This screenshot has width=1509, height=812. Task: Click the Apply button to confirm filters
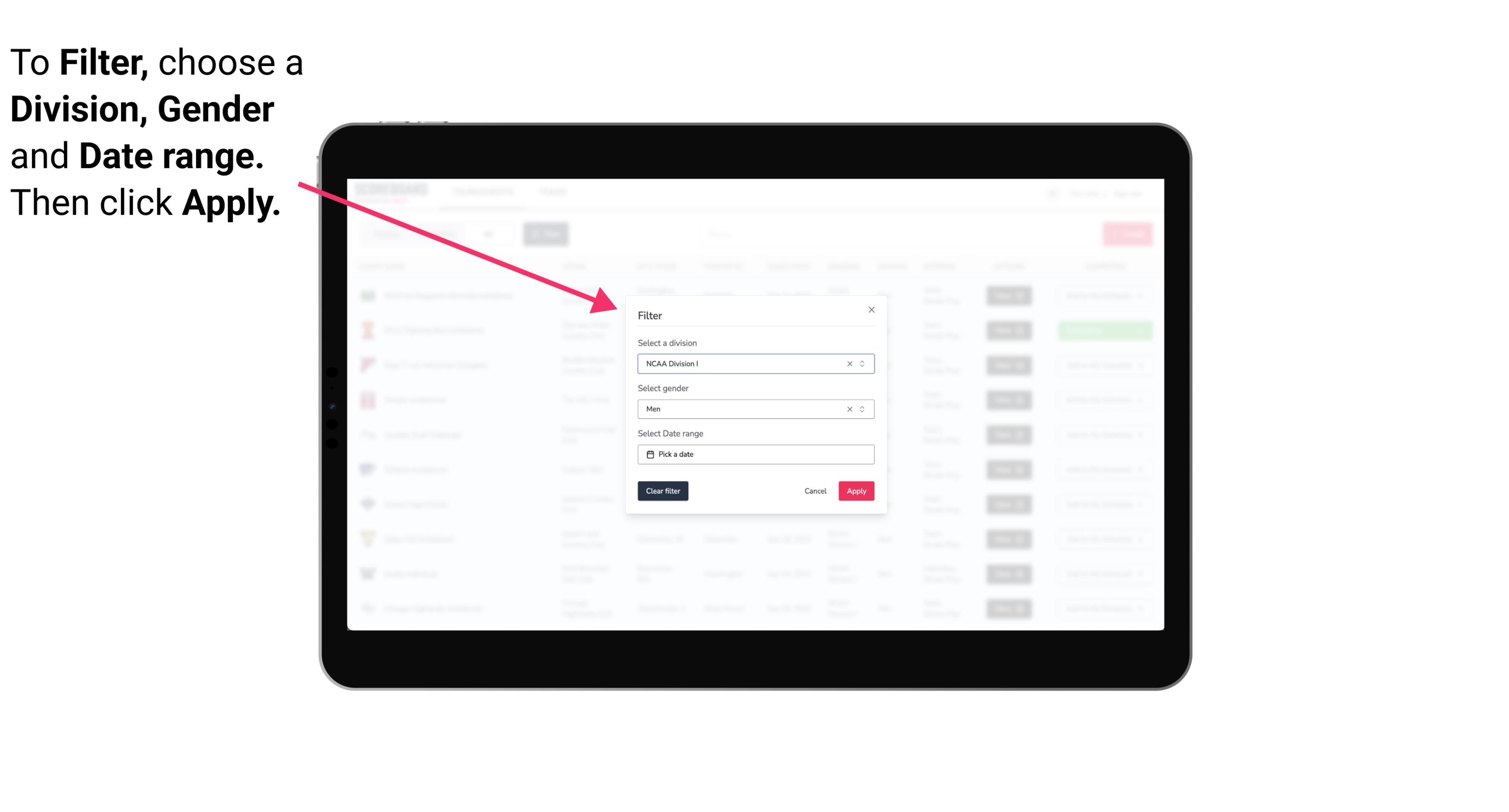(x=856, y=491)
